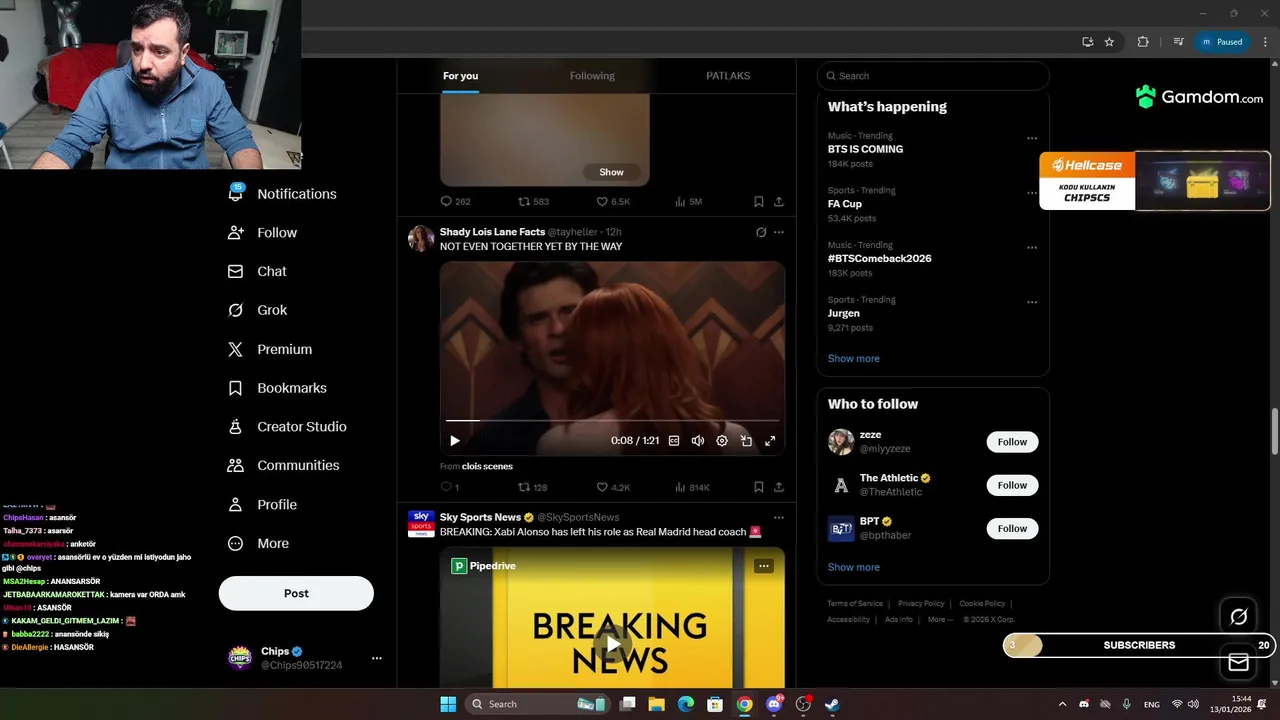Open the BTS IS COMING trend
The height and width of the screenshot is (720, 1280).
pyautogui.click(x=865, y=149)
